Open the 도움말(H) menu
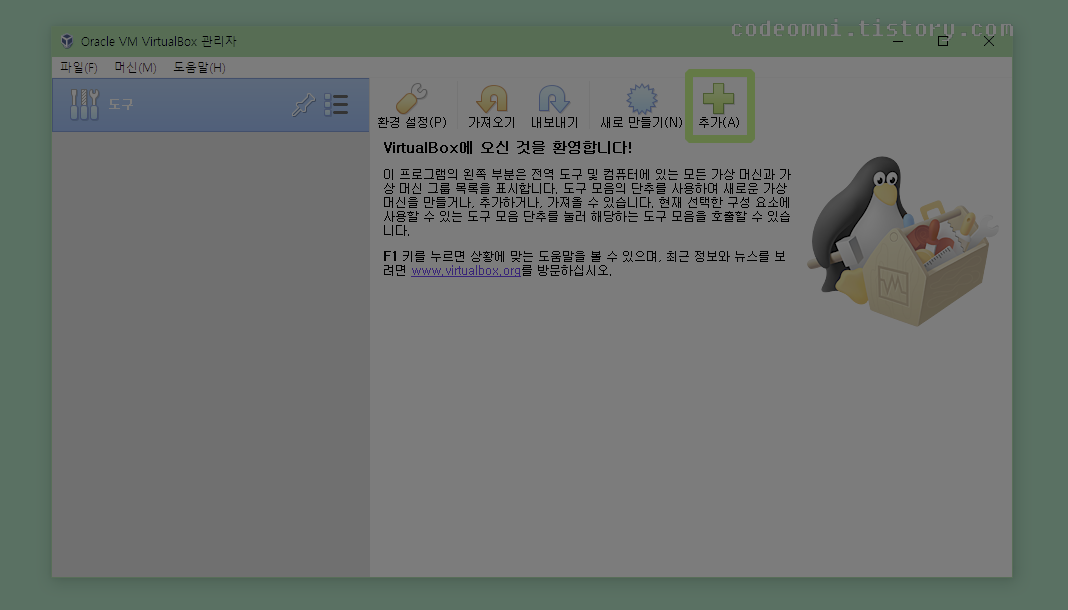1068x610 pixels. pyautogui.click(x=199, y=67)
